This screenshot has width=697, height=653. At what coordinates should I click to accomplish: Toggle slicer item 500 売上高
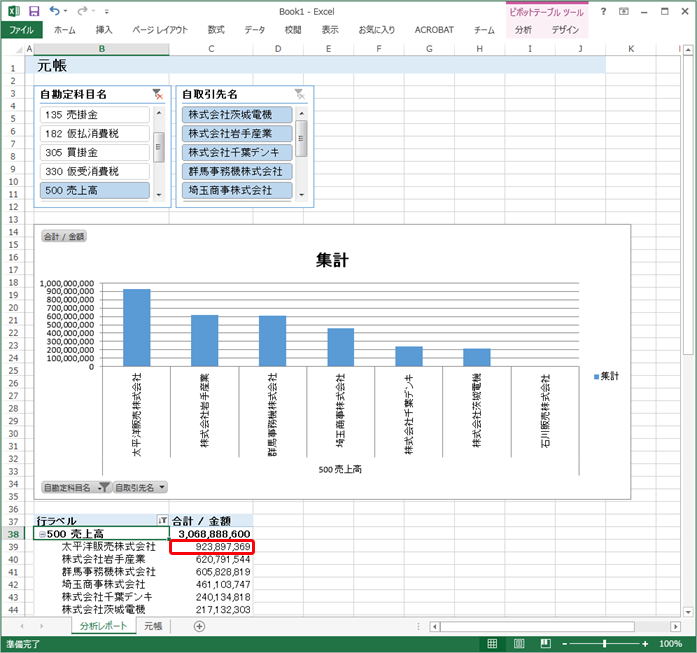[x=95, y=190]
